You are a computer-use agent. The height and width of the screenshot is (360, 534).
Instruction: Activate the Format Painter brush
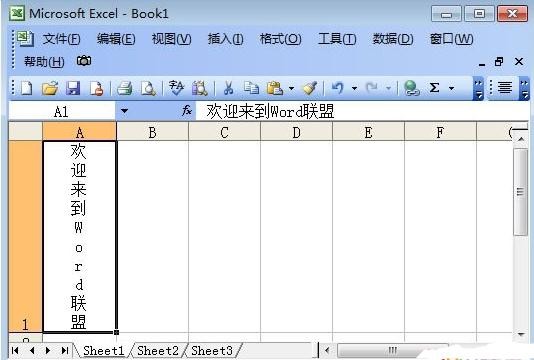(x=310, y=88)
